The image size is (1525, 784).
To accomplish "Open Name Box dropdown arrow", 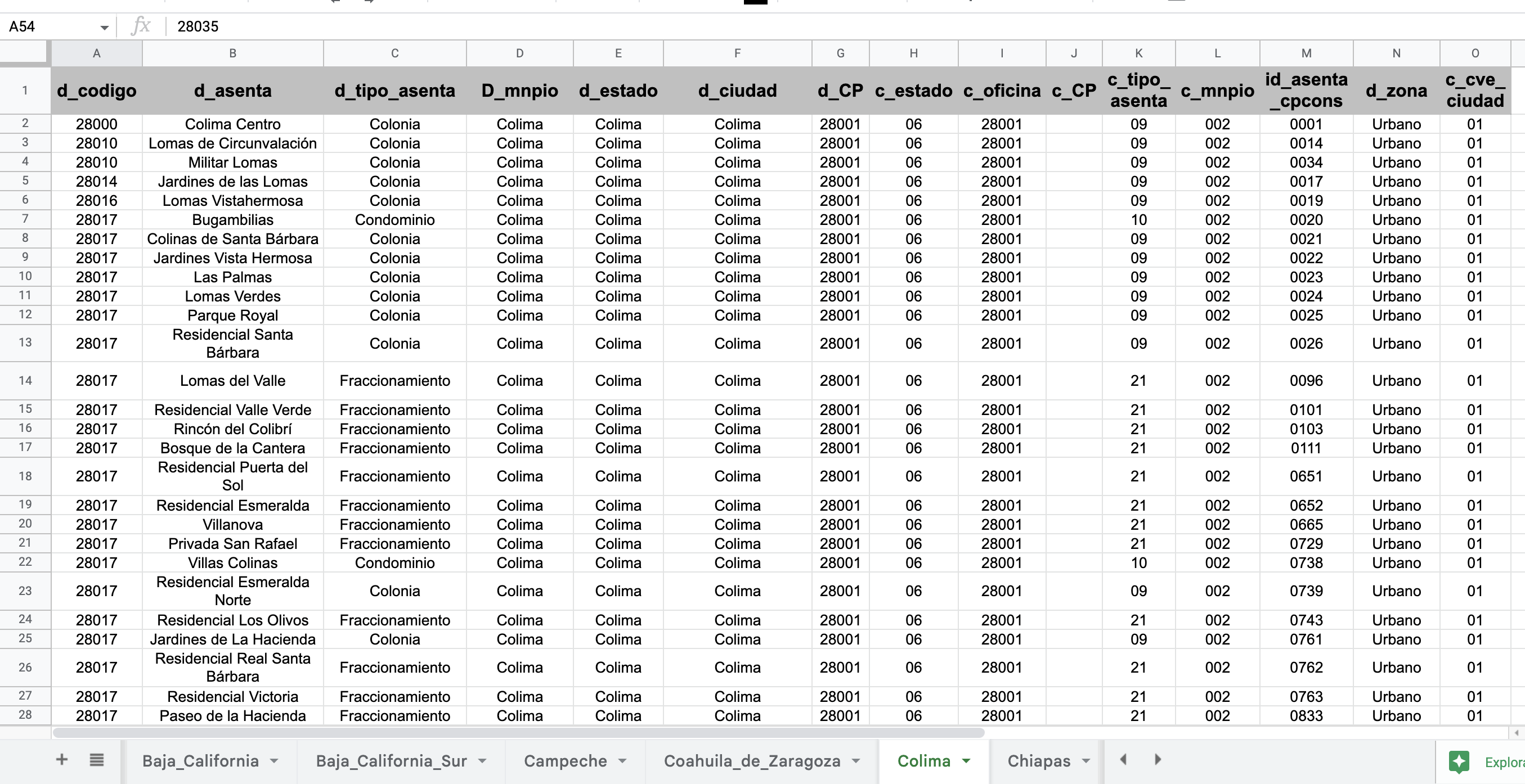I will click(x=104, y=27).
